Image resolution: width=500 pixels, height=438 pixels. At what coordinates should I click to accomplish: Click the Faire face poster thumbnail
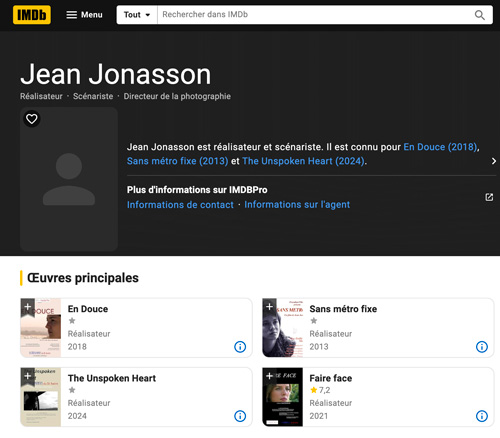click(283, 397)
